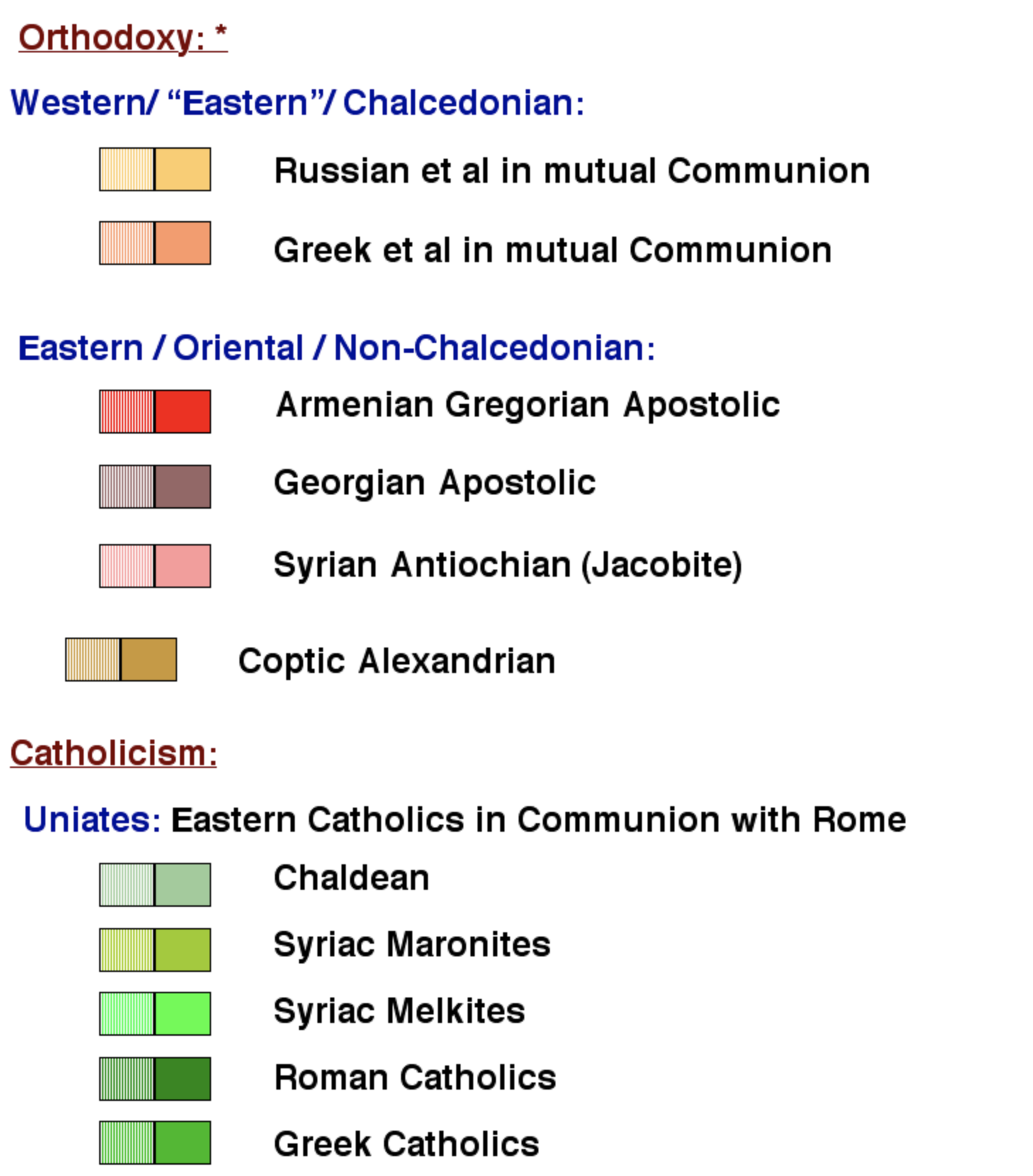Viewport: 1033px width, 1176px height.
Task: Click the Georgian Apostolic text label
Action: point(434,483)
